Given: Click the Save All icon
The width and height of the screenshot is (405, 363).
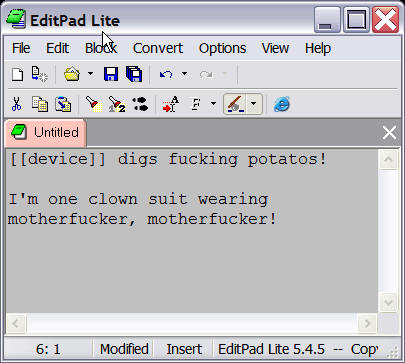Looking at the screenshot, I should click(134, 74).
